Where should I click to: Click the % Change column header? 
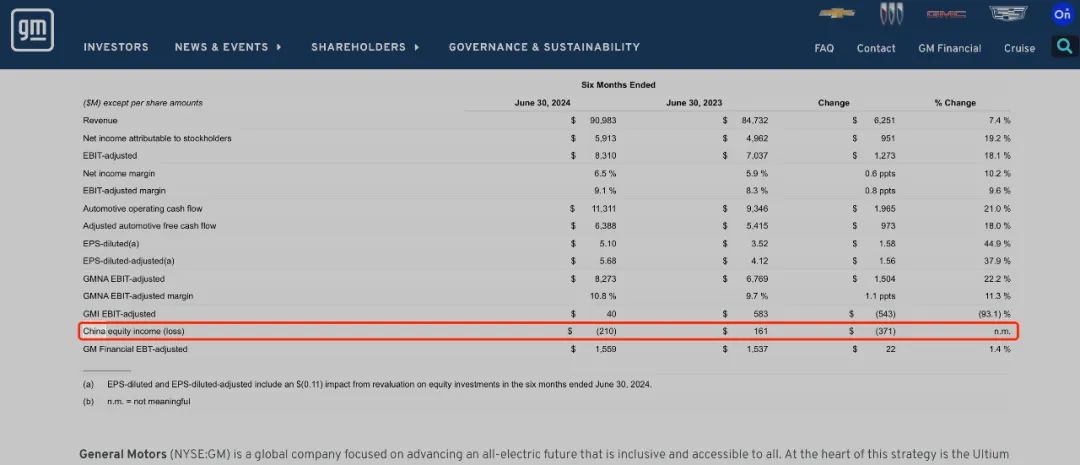955,103
